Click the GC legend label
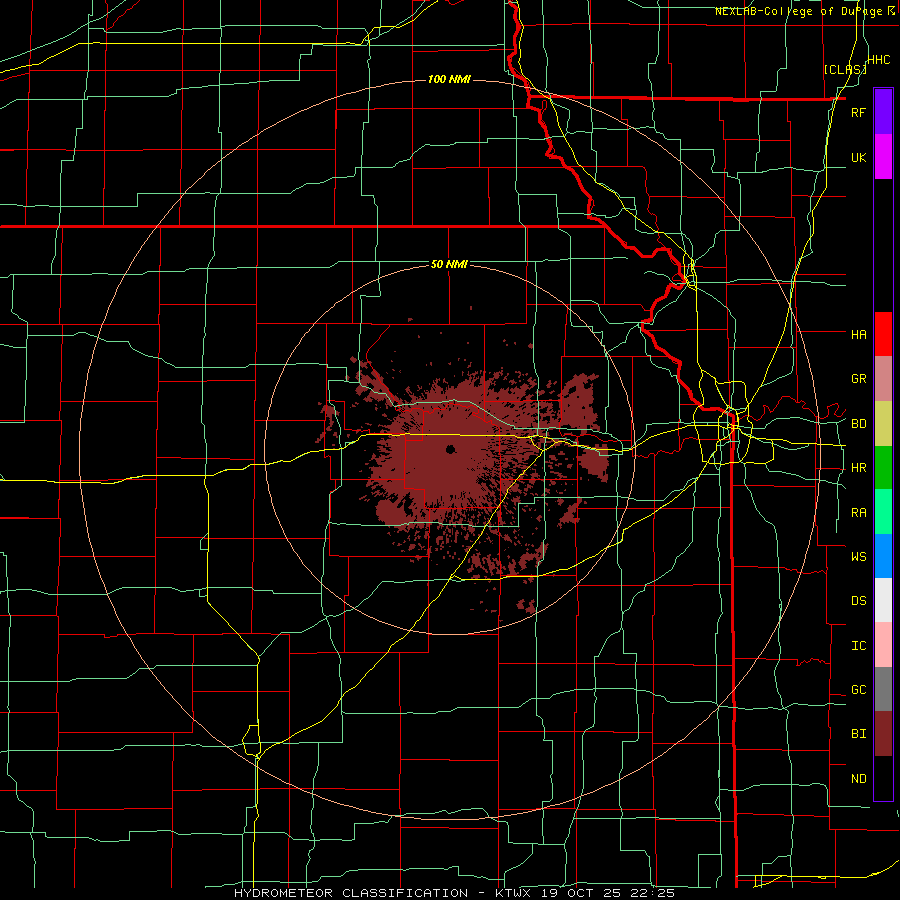 858,690
